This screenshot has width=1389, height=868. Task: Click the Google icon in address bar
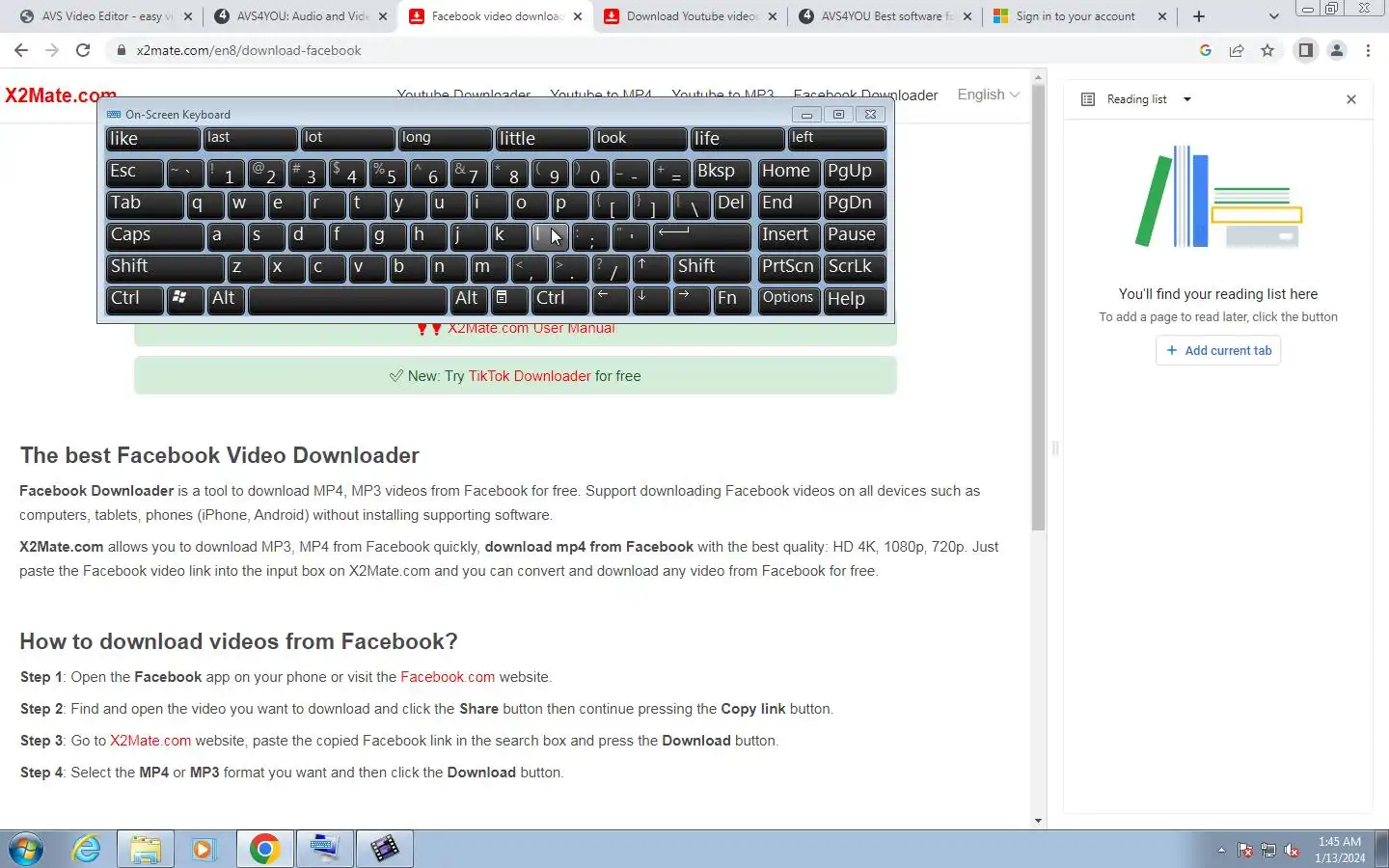pos(1206,50)
